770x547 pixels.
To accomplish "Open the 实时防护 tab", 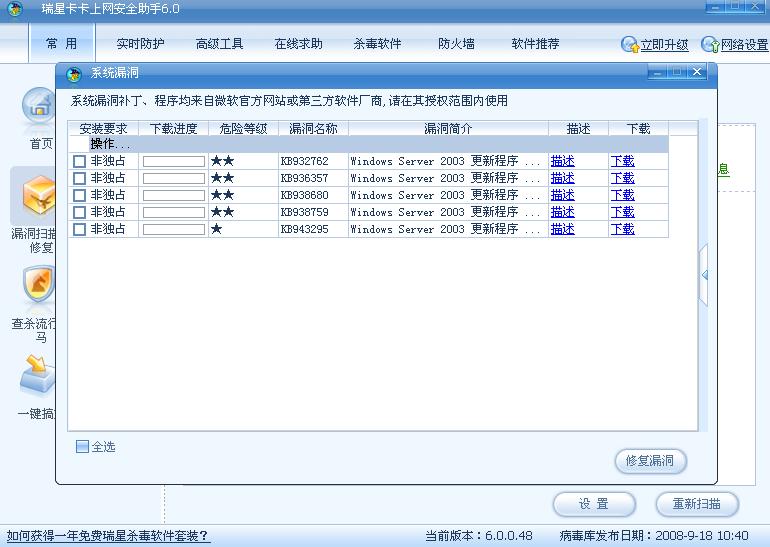I will 140,44.
